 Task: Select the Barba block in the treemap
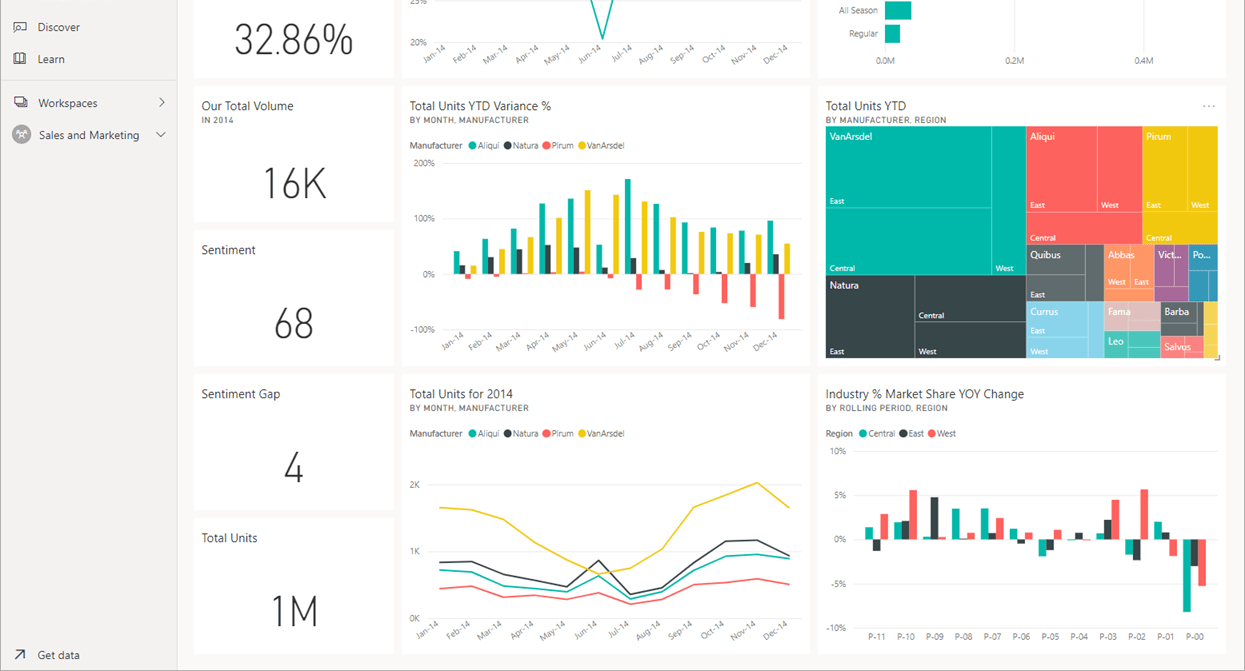tap(1180, 317)
